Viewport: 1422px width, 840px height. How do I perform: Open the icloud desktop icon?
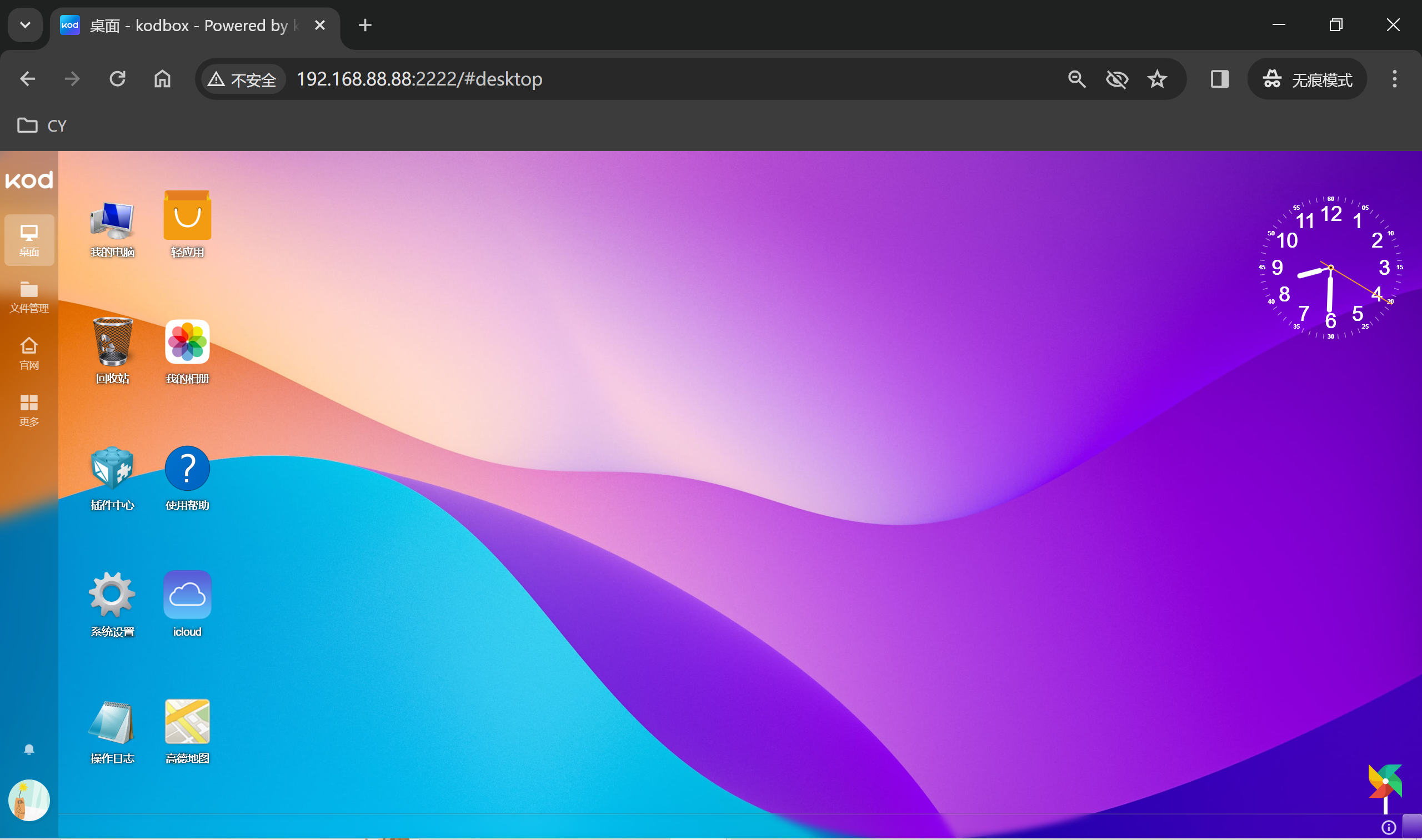coord(187,605)
